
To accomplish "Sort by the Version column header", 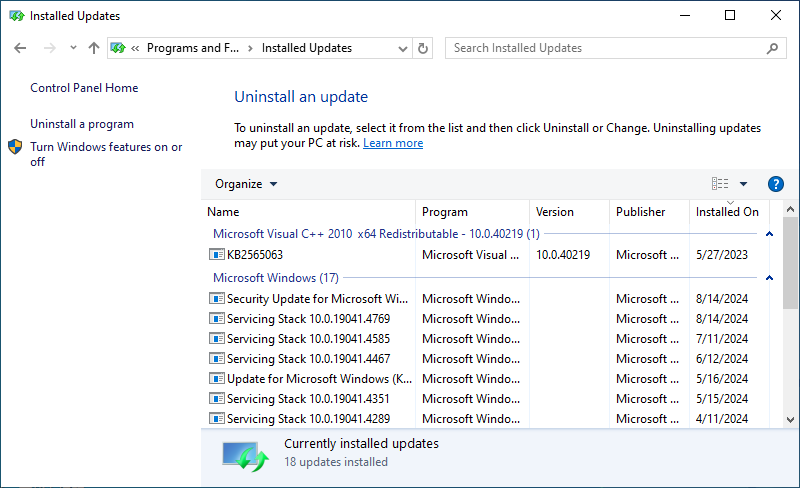I will [569, 212].
